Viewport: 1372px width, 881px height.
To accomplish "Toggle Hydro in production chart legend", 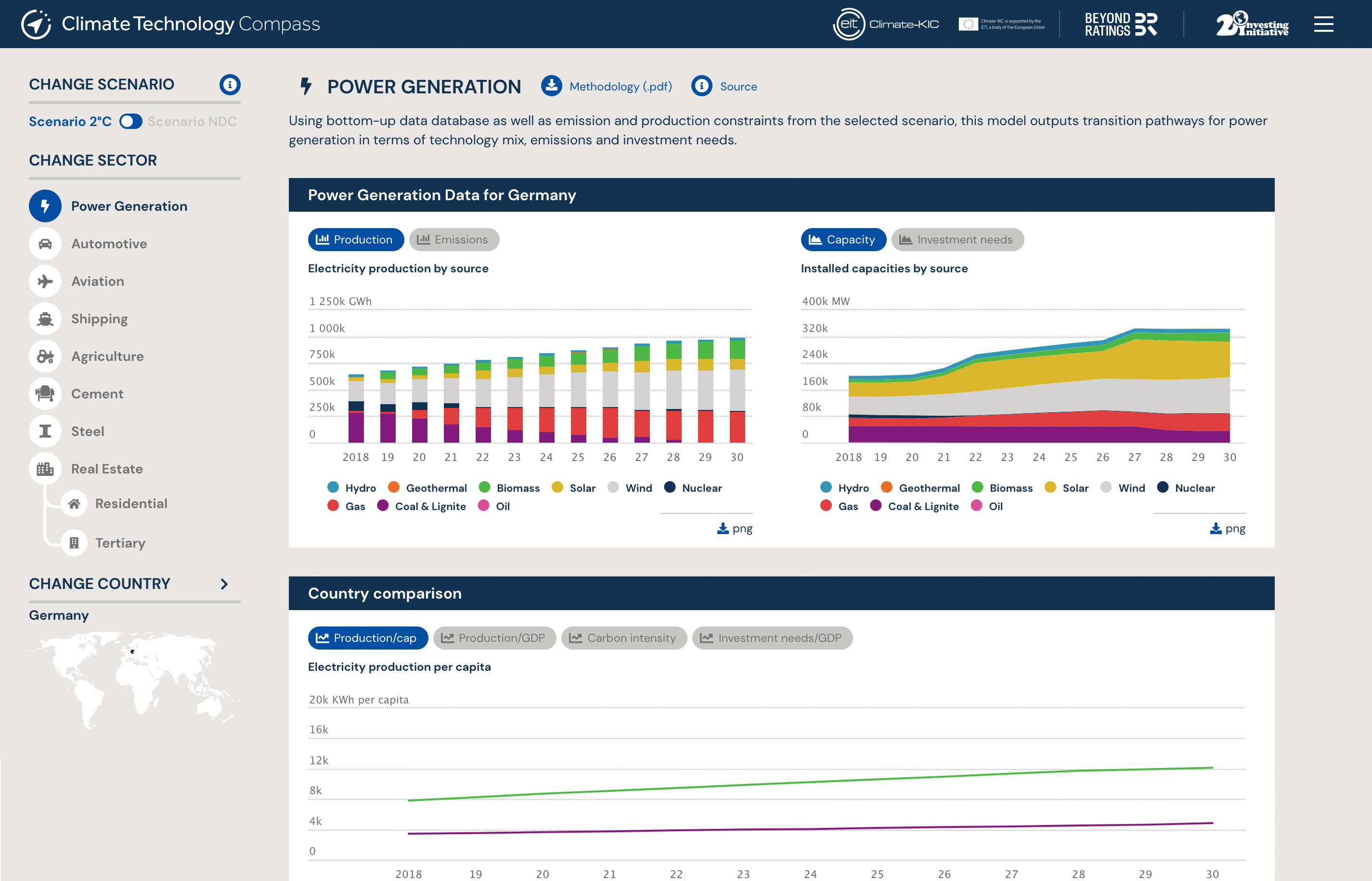I will pos(351,488).
